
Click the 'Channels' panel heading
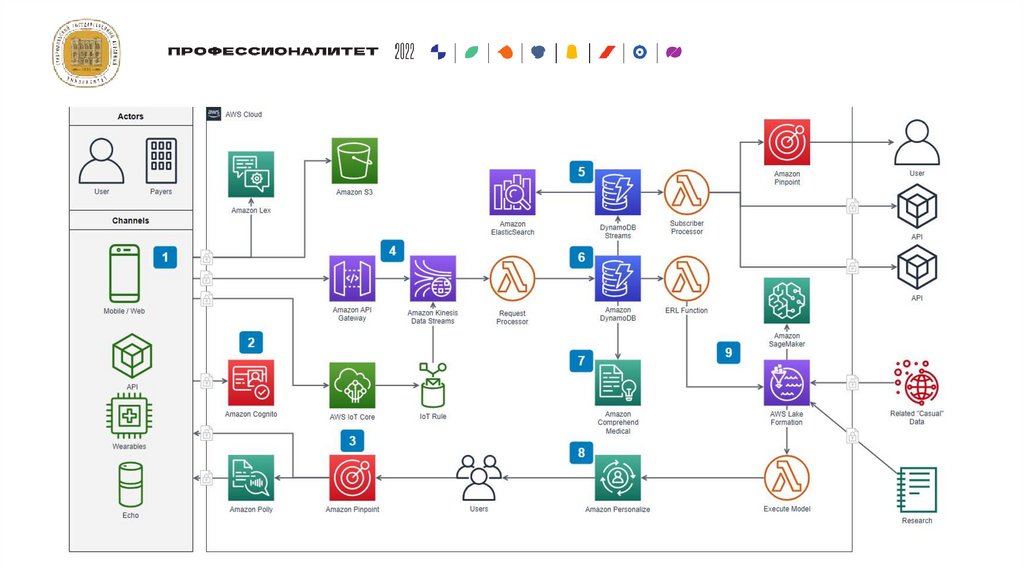click(131, 221)
